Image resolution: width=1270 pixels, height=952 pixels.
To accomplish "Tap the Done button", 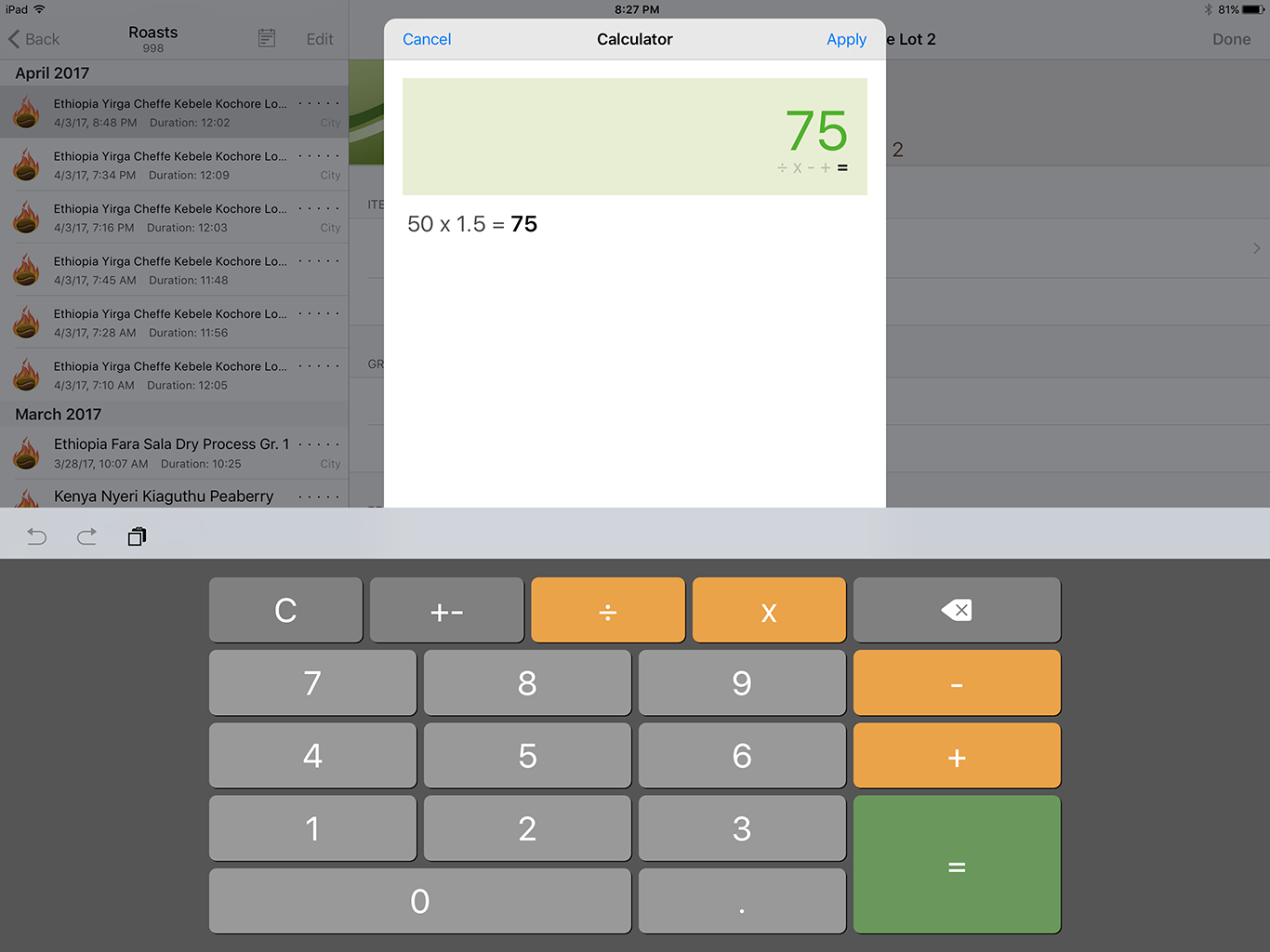I will click(1231, 39).
